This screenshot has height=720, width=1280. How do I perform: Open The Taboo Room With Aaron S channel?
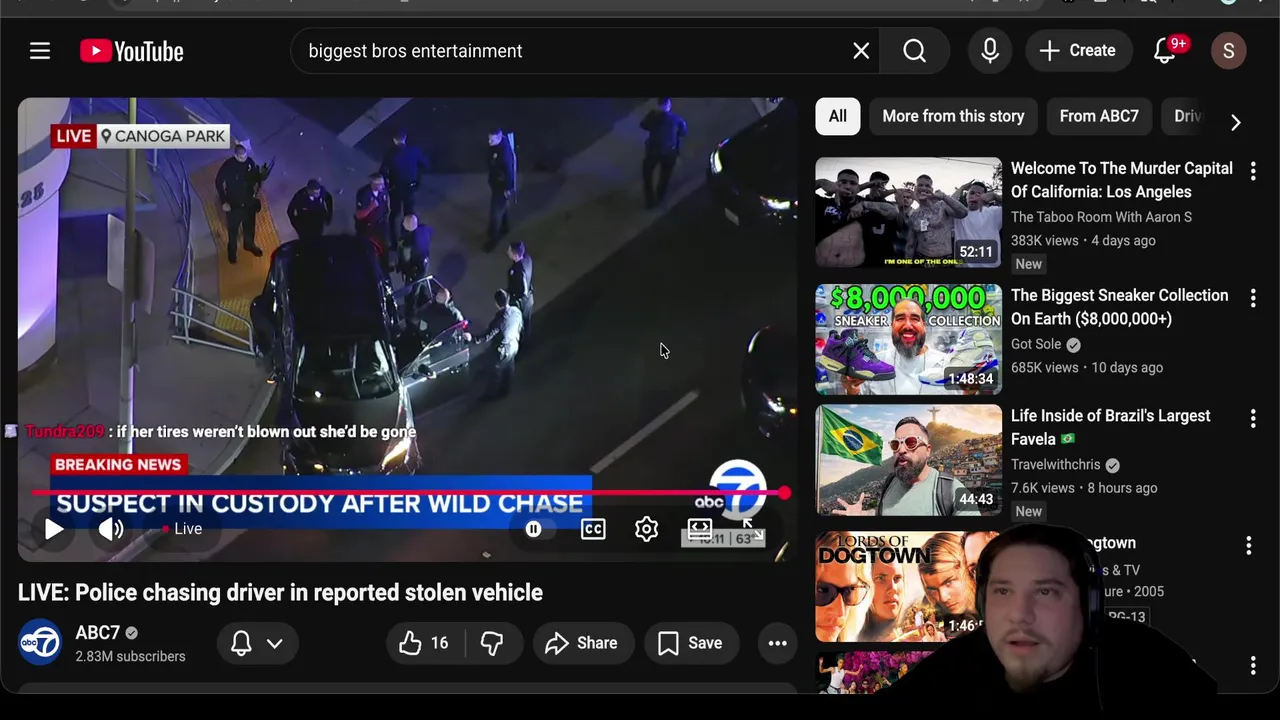pyautogui.click(x=1101, y=217)
